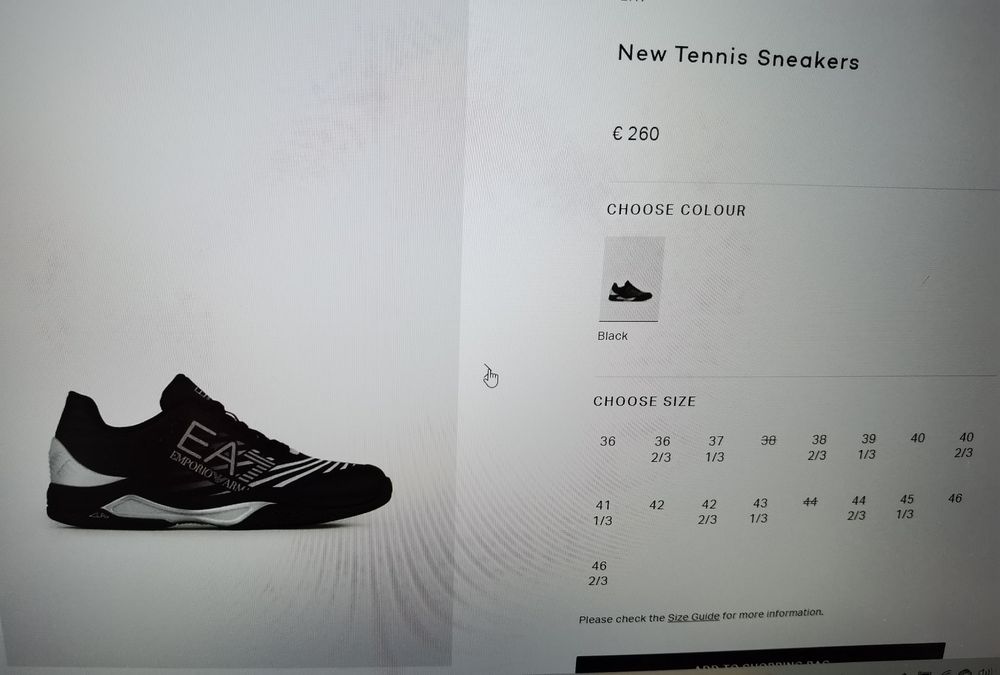Click the New Tennis Sneakers product title
Screen dimensions: 1000x675
coord(739,56)
